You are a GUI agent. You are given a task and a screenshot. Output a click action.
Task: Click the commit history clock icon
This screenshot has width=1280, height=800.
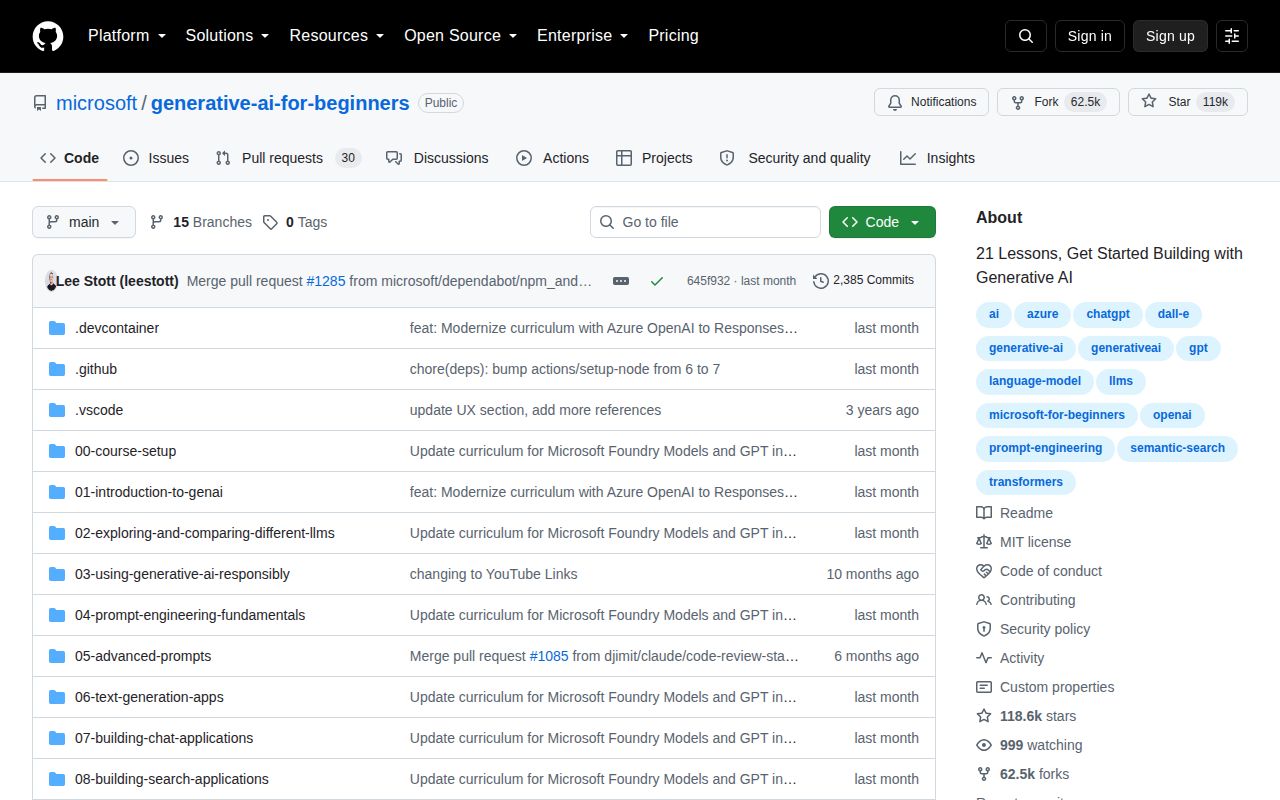pos(821,281)
